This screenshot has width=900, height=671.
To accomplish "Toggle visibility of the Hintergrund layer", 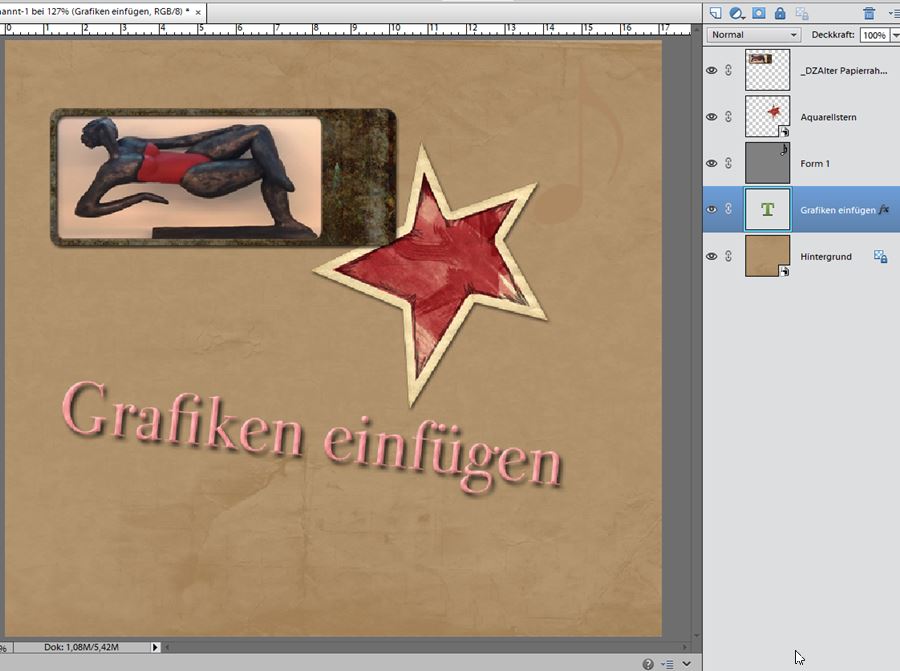I will click(x=712, y=257).
